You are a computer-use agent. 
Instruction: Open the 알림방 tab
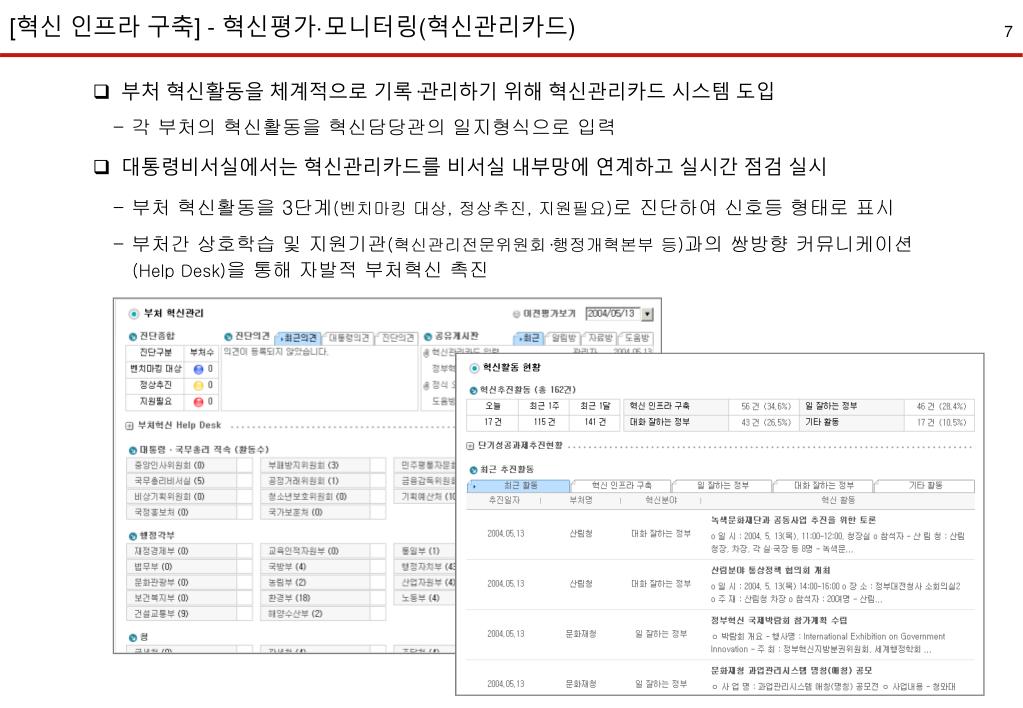tap(563, 337)
